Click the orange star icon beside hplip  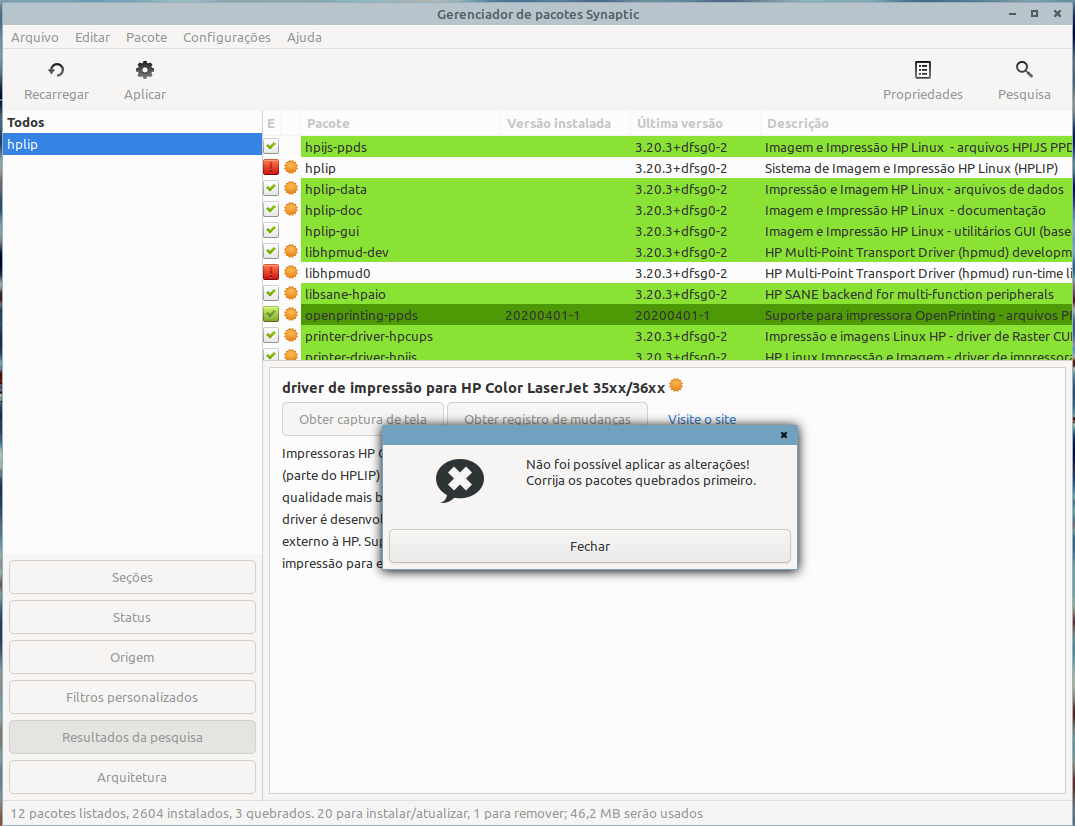click(291, 167)
